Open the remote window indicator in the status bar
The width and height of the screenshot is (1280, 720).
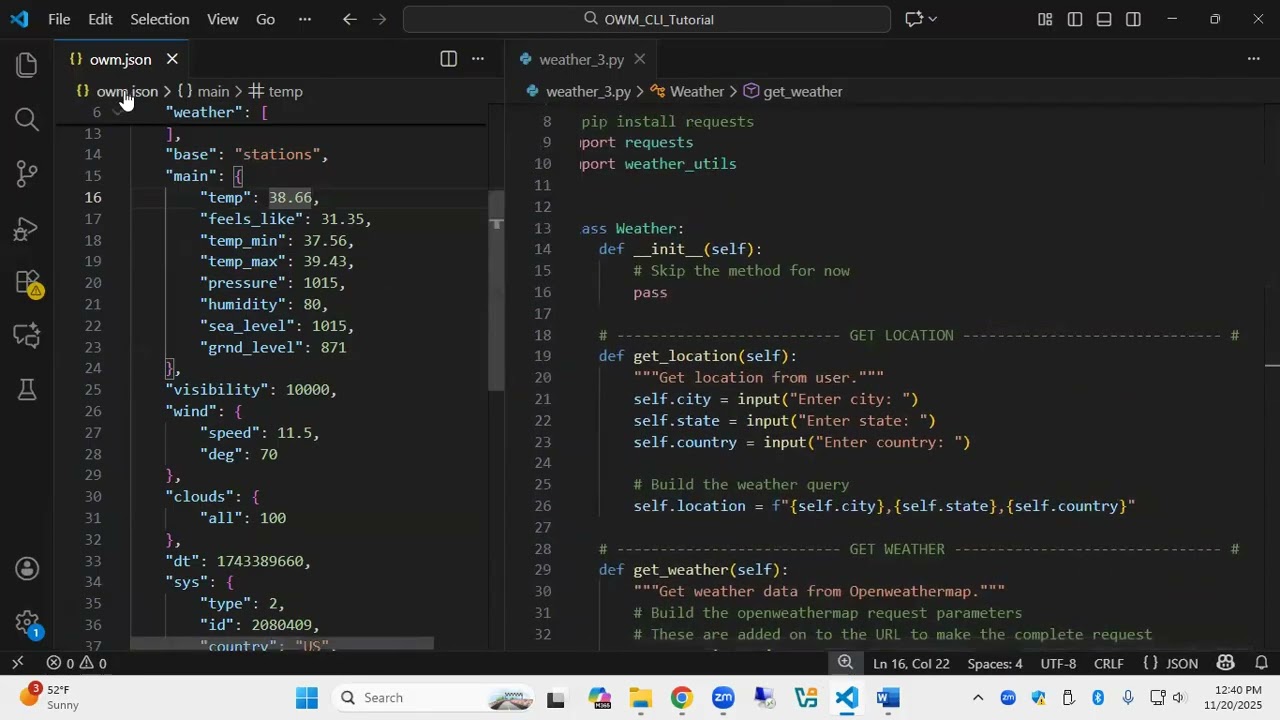(x=17, y=663)
